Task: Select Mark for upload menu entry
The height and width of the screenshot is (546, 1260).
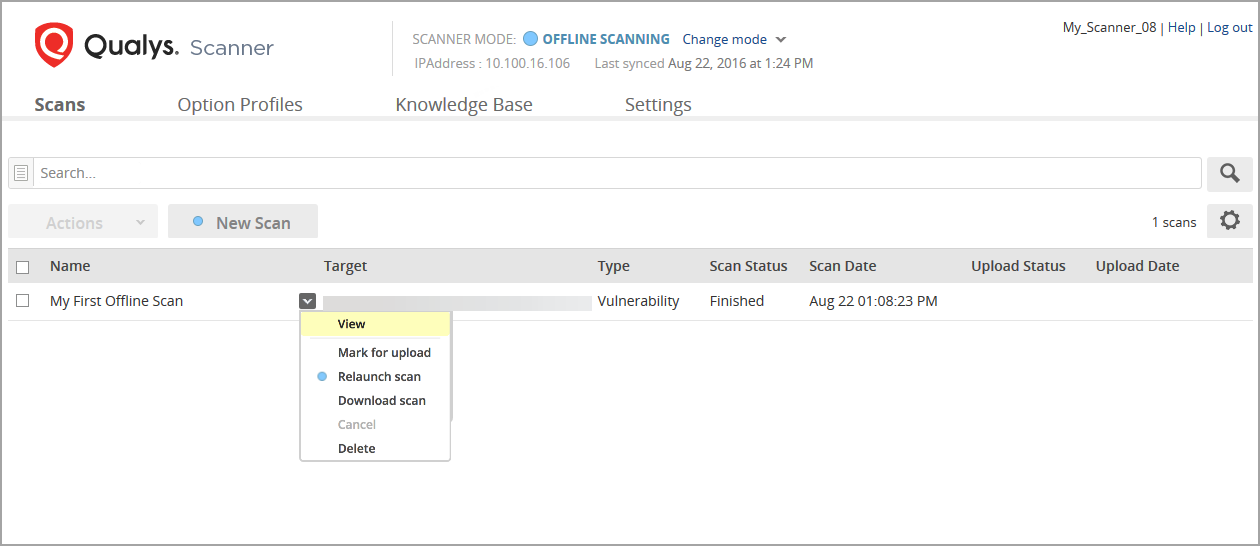Action: pos(384,353)
